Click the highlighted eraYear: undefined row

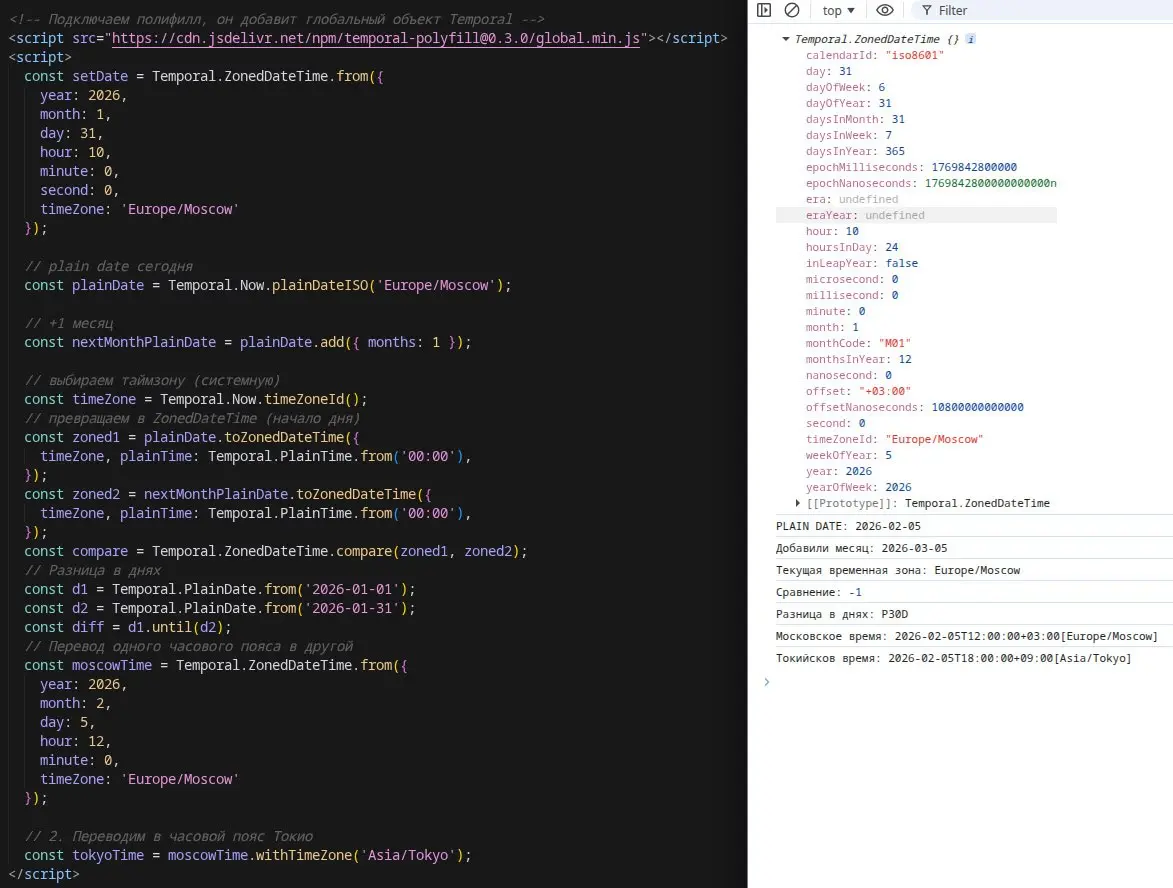(916, 215)
